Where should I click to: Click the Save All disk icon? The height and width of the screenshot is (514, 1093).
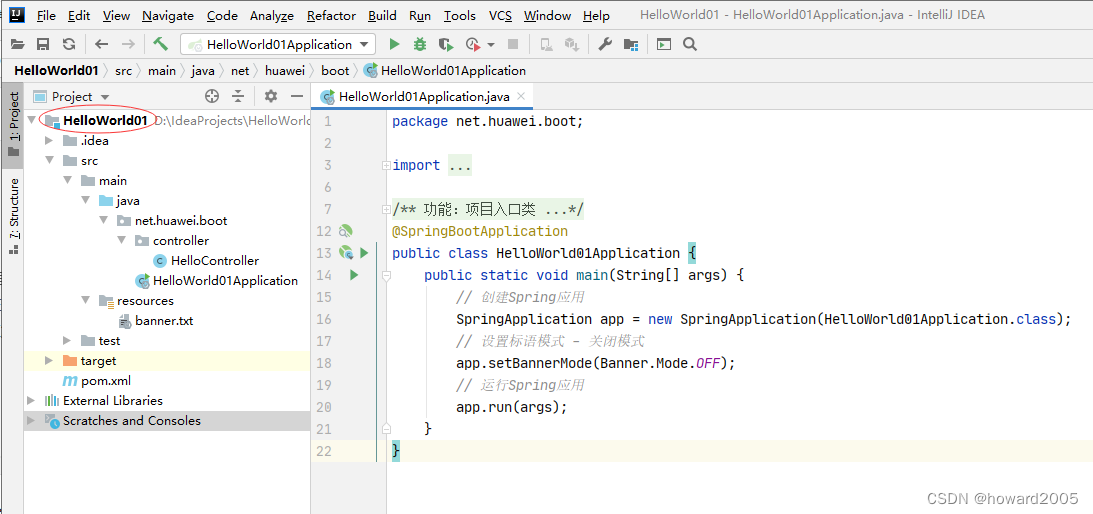(x=43, y=45)
